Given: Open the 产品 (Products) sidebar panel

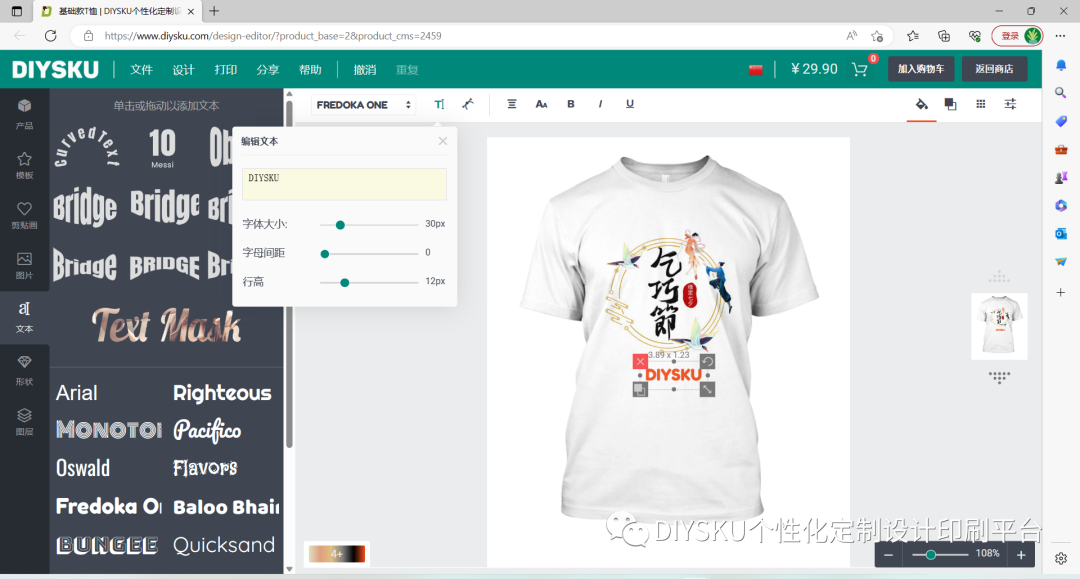Looking at the screenshot, I should coord(24,114).
